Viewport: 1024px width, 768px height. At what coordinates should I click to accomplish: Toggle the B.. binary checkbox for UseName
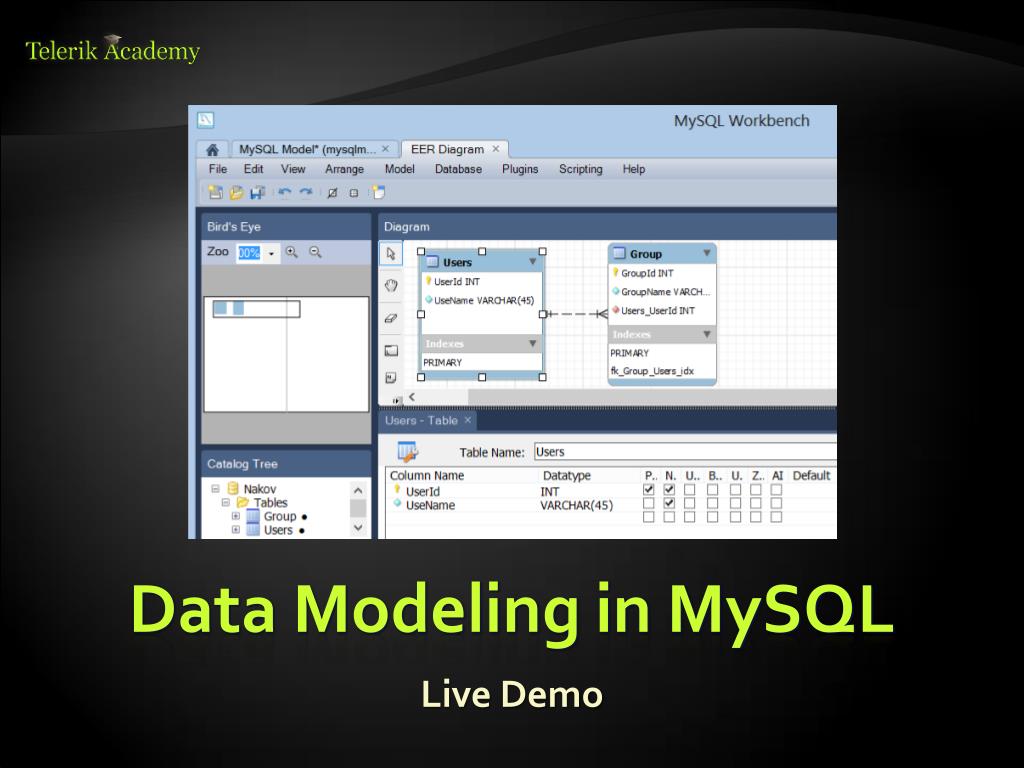tap(712, 504)
